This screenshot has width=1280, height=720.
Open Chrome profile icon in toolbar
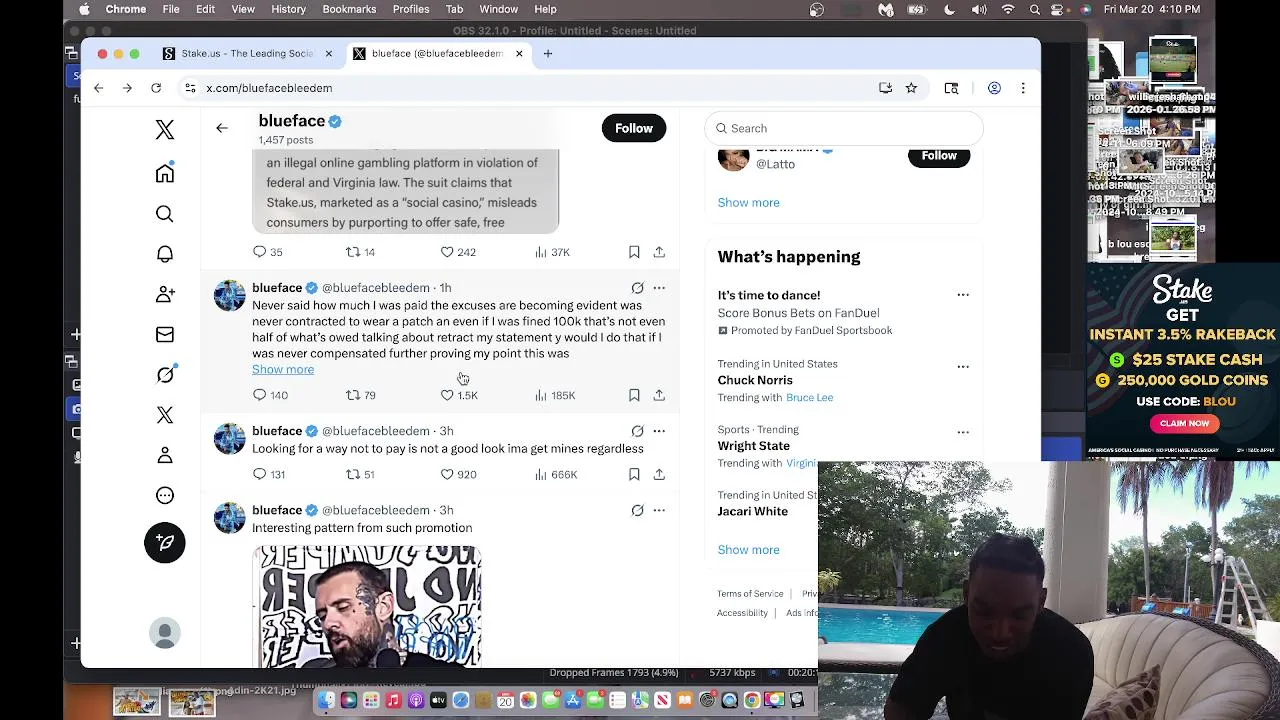pos(994,88)
